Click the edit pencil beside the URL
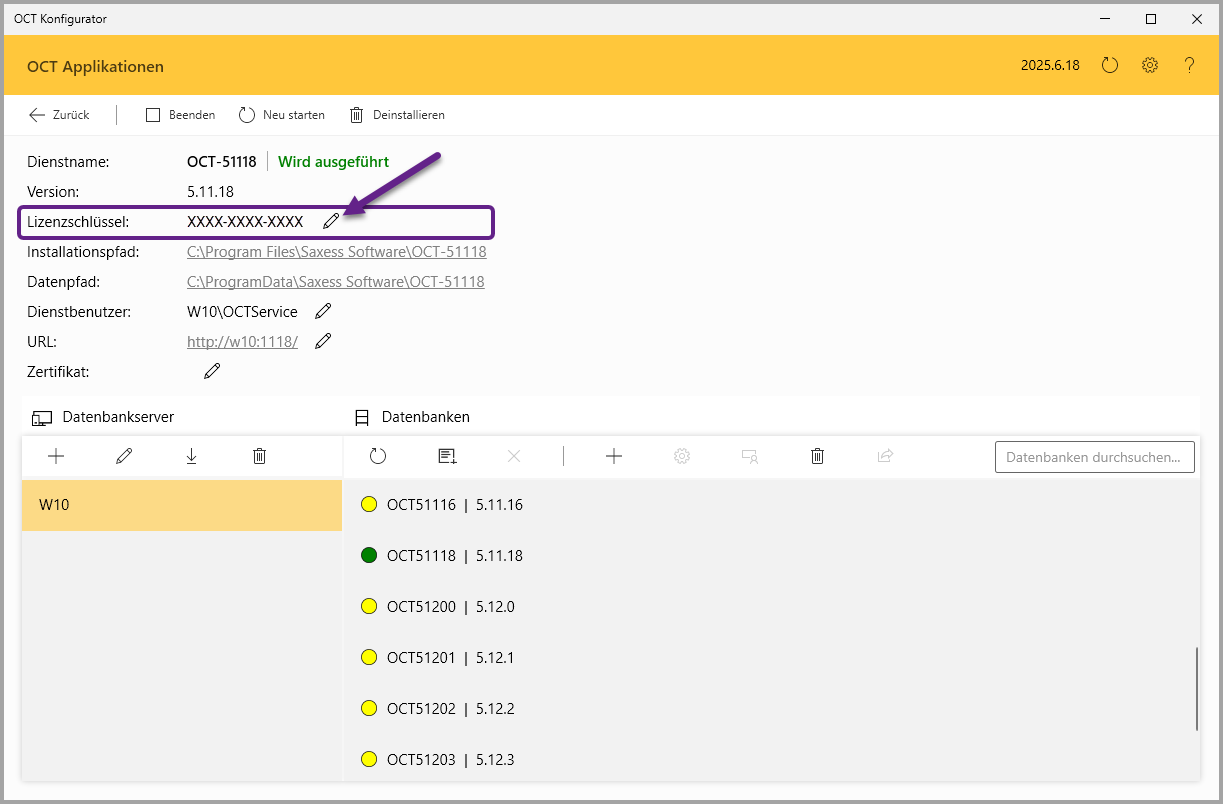 [323, 342]
